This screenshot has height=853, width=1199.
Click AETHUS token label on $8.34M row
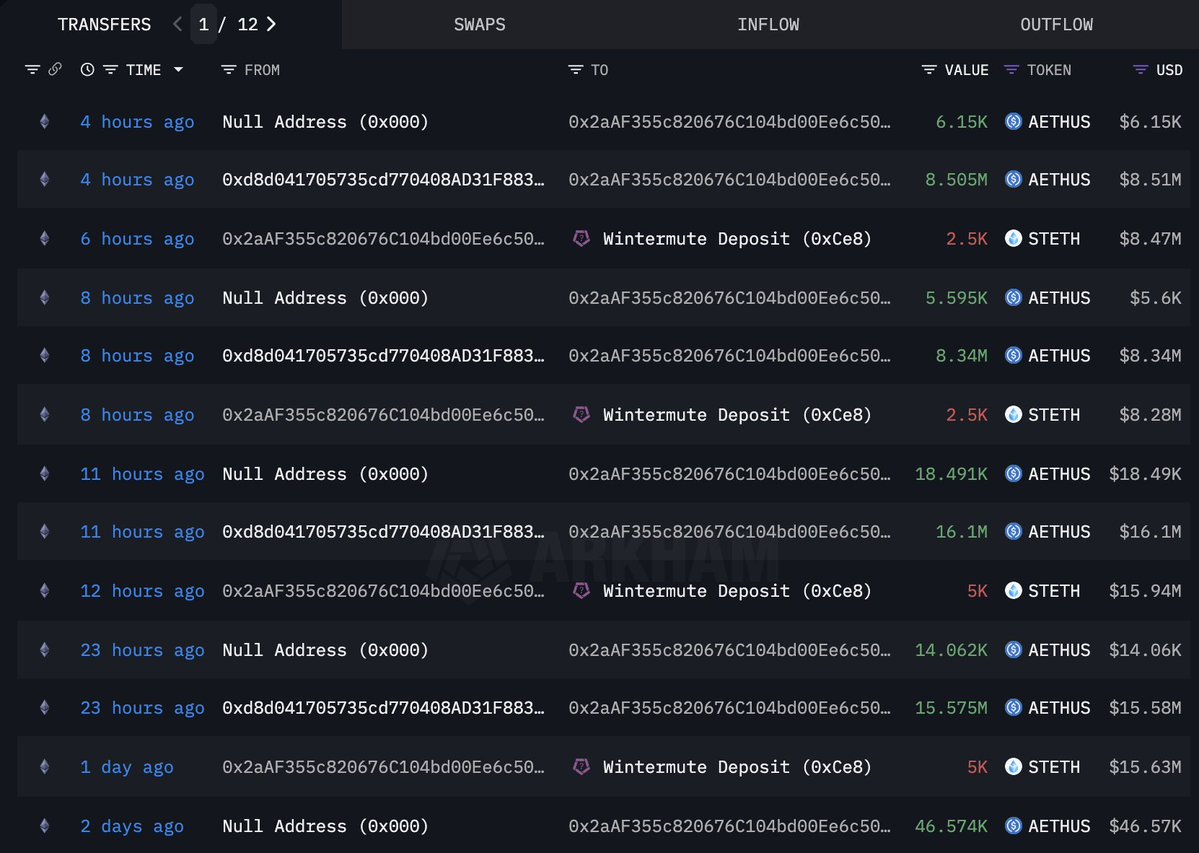coord(1059,355)
